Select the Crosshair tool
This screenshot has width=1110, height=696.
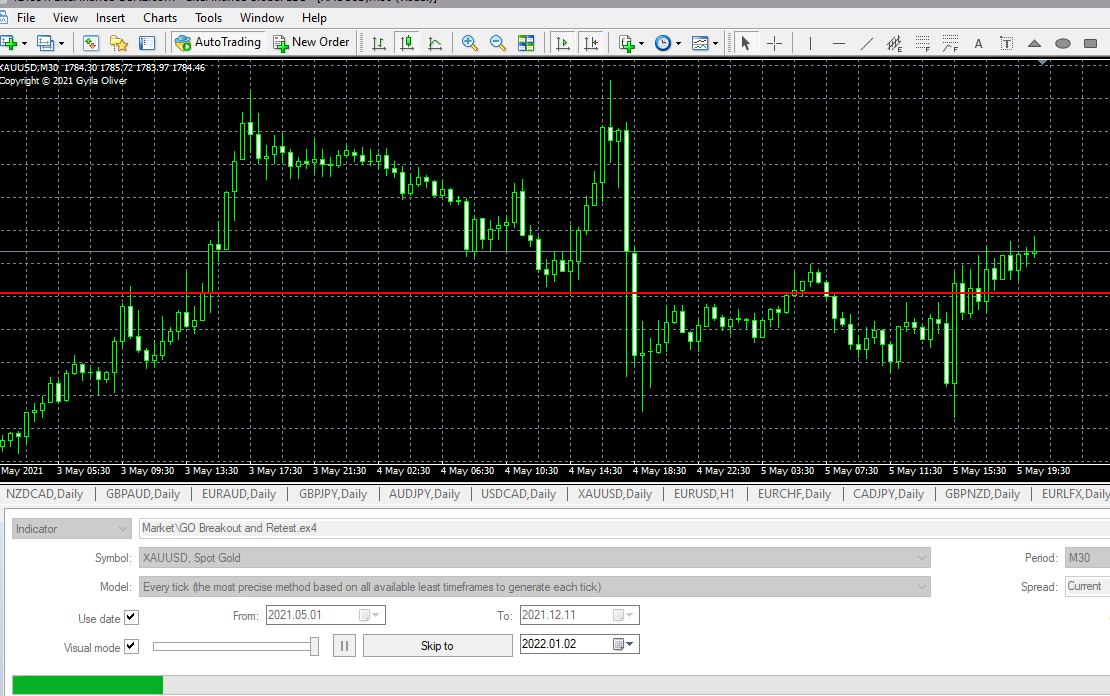coord(774,43)
